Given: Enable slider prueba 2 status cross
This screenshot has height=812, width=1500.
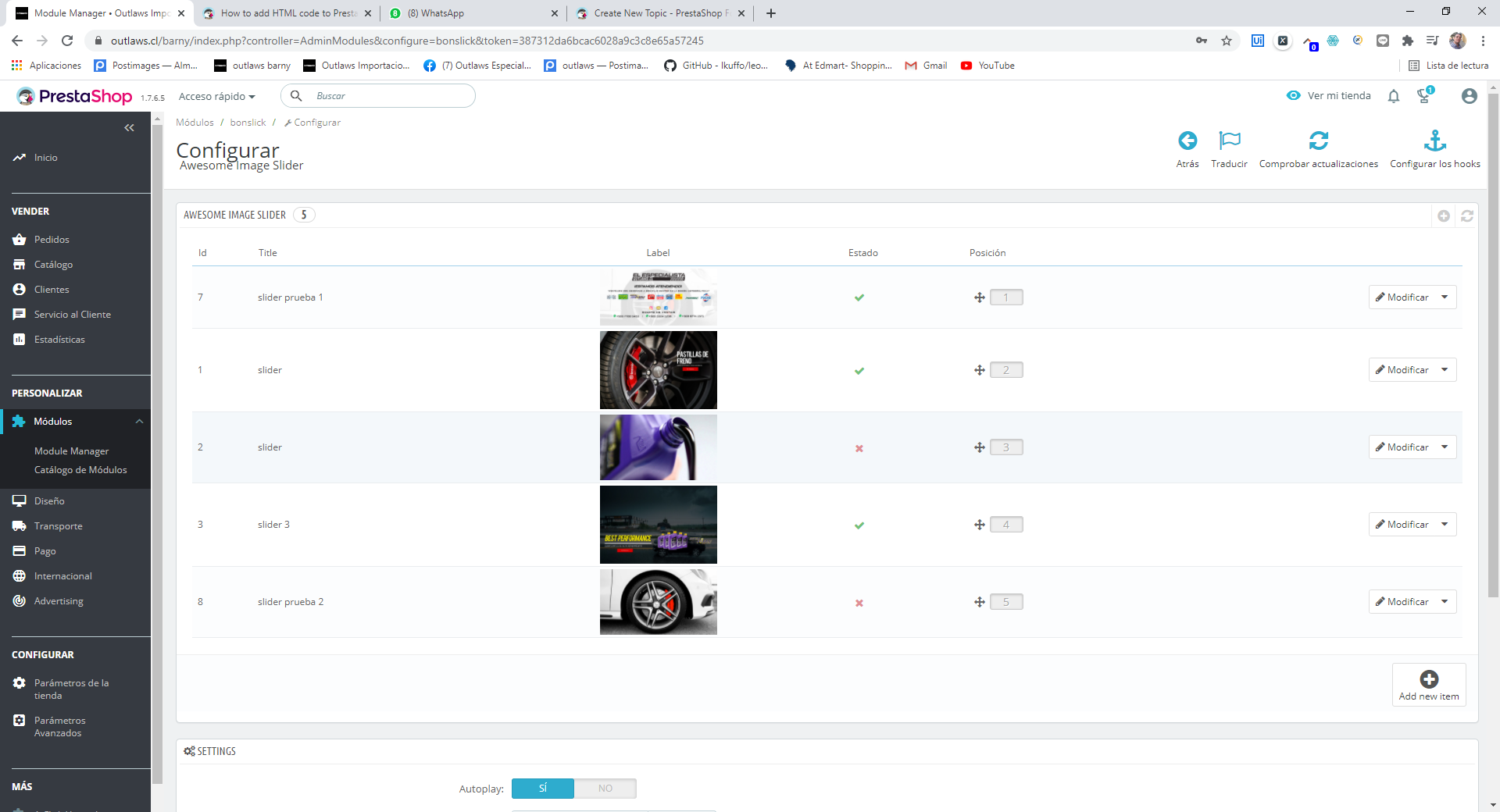Looking at the screenshot, I should [x=859, y=603].
